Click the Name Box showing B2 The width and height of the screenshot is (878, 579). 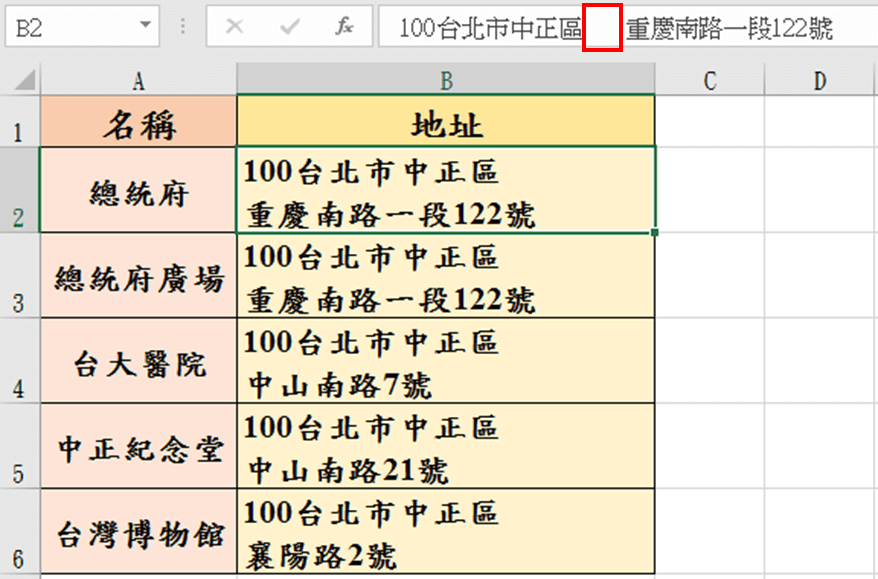(x=70, y=27)
